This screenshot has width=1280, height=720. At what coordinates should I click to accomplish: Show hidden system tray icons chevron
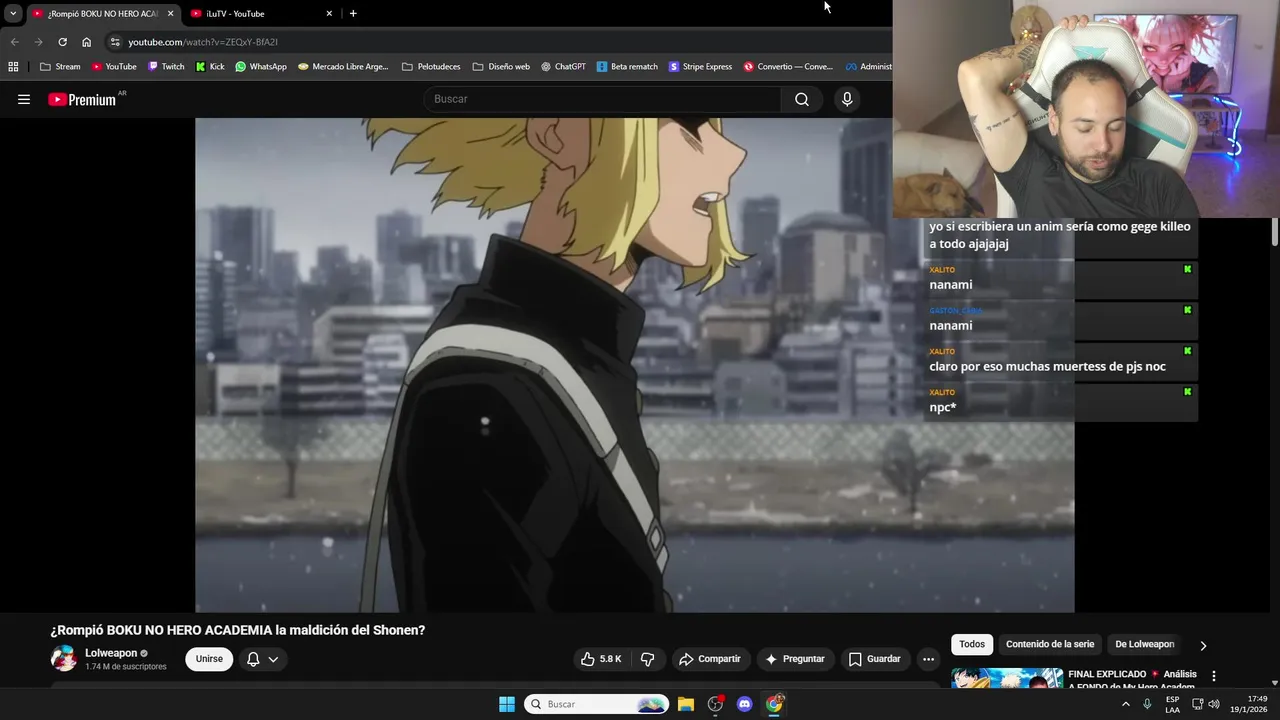pos(1126,704)
